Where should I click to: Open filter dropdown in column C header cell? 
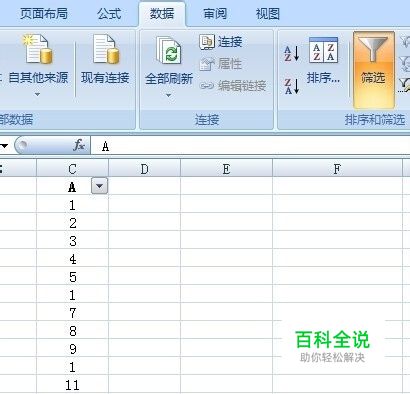(99, 186)
